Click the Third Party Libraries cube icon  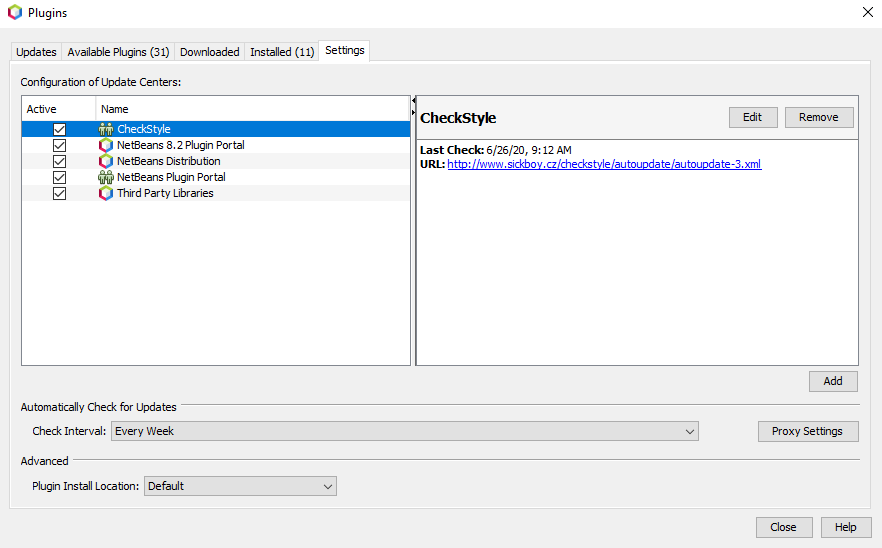click(x=106, y=194)
